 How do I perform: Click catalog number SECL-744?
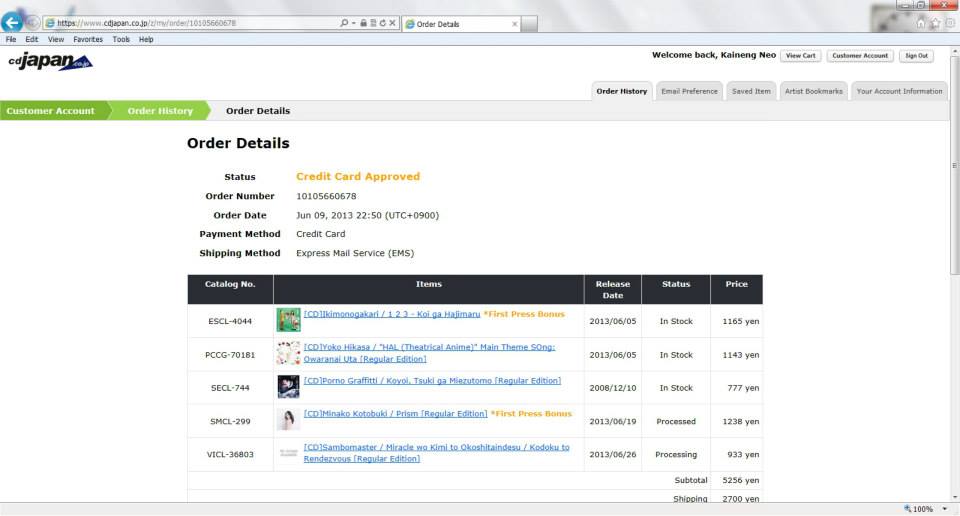tap(230, 388)
